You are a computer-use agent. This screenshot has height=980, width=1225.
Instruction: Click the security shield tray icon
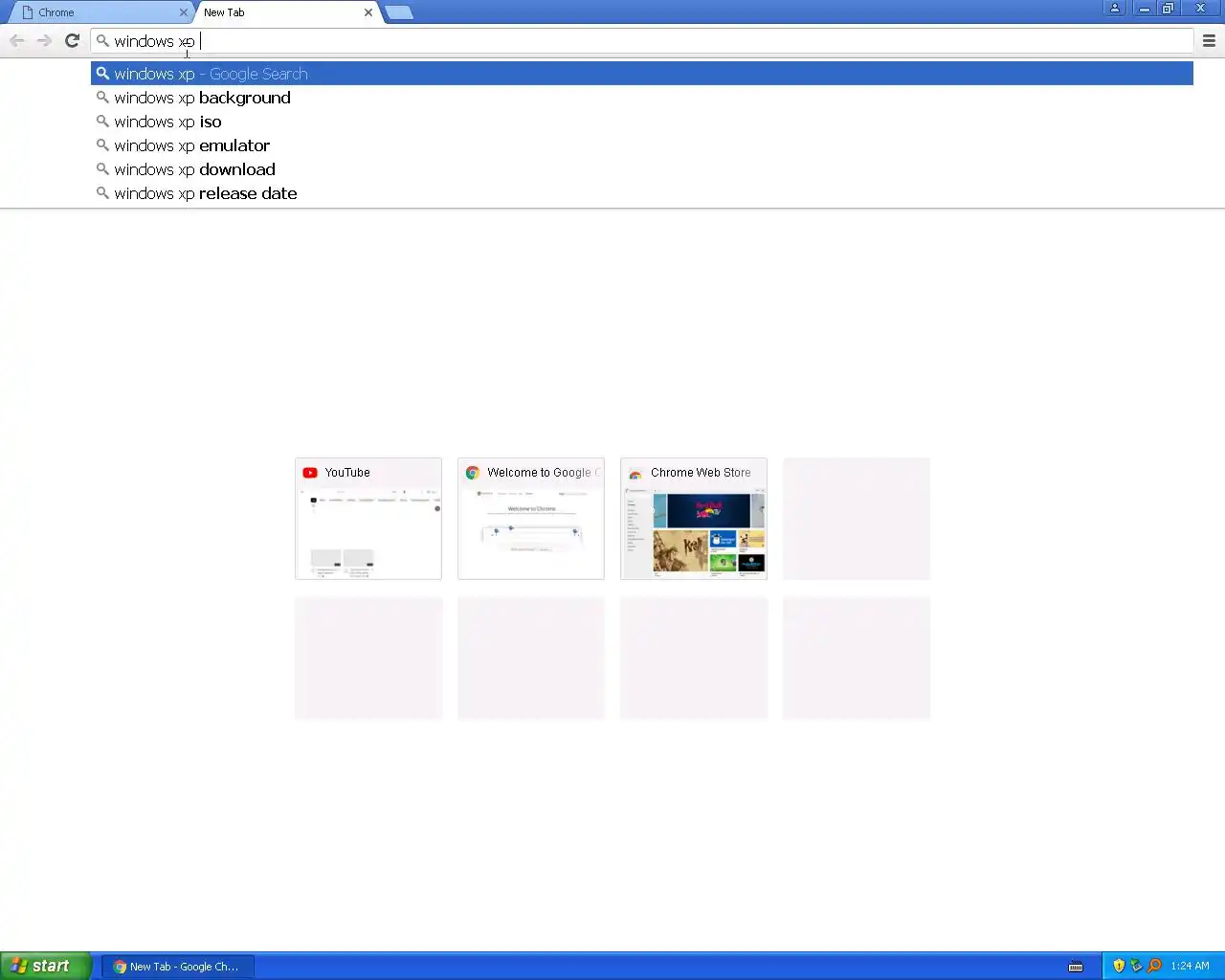click(x=1119, y=966)
